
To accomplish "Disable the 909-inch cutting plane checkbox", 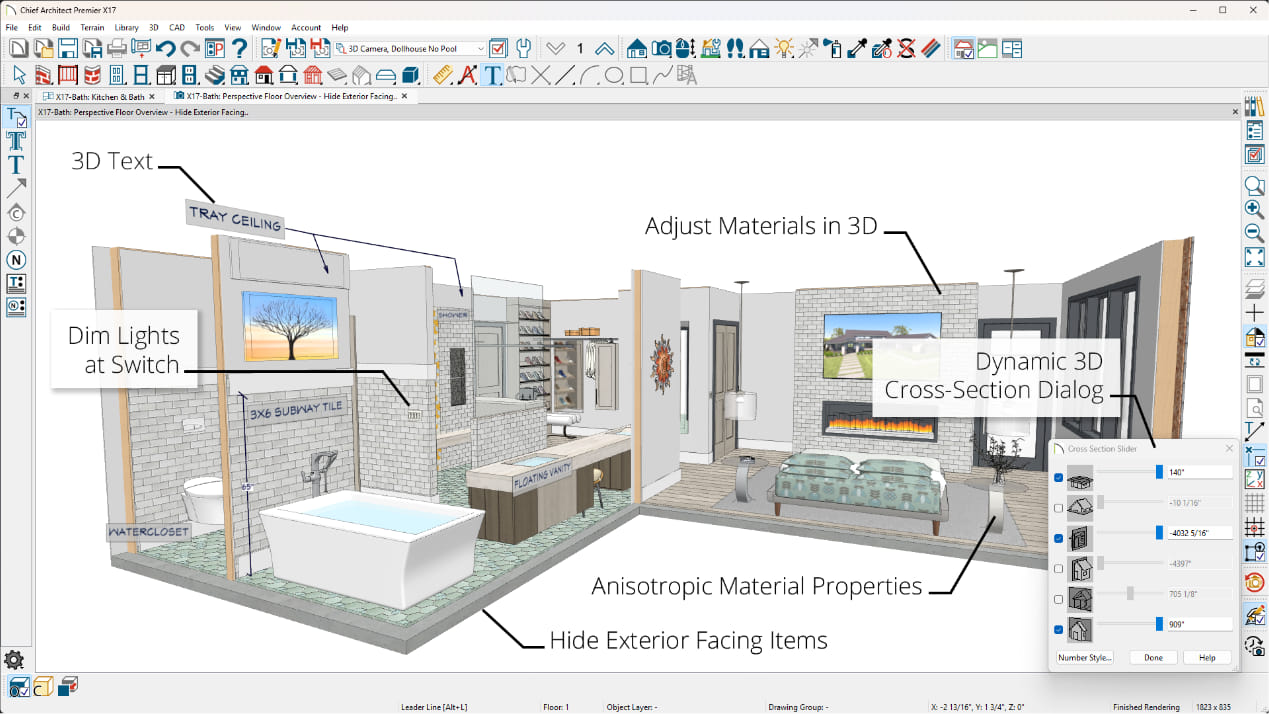I will point(1058,629).
